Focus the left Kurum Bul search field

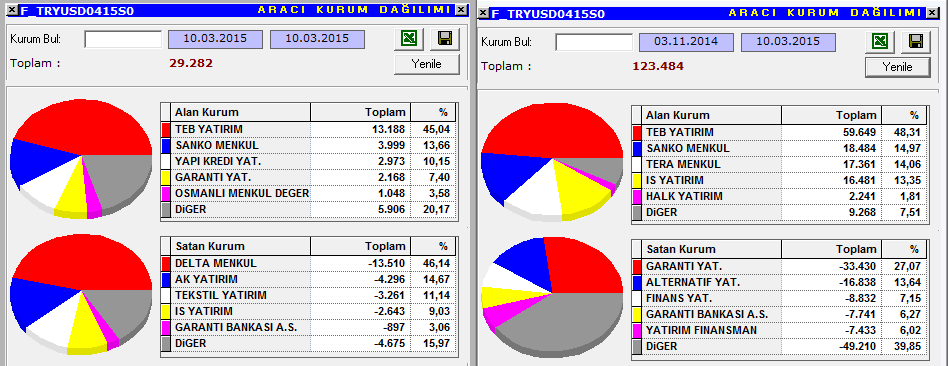pos(123,39)
